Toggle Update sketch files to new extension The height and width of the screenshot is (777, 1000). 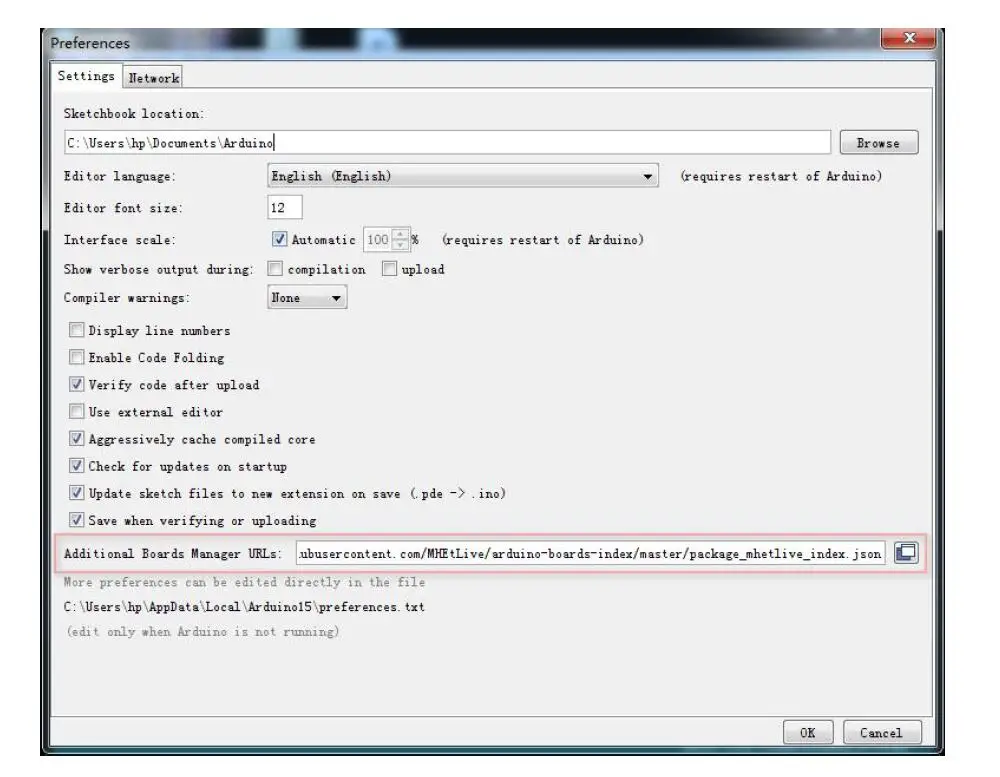click(77, 493)
